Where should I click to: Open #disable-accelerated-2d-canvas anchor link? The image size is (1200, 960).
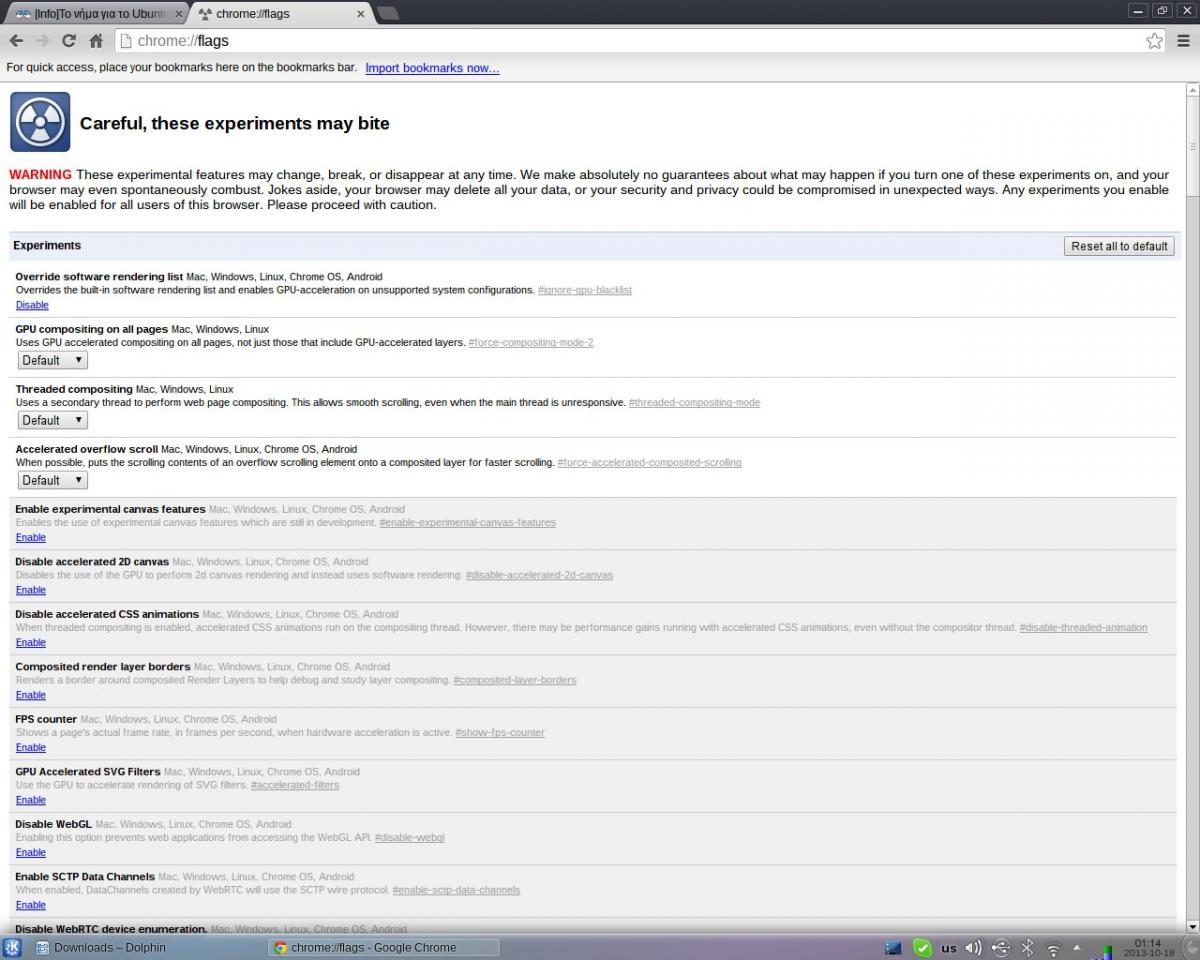[539, 575]
